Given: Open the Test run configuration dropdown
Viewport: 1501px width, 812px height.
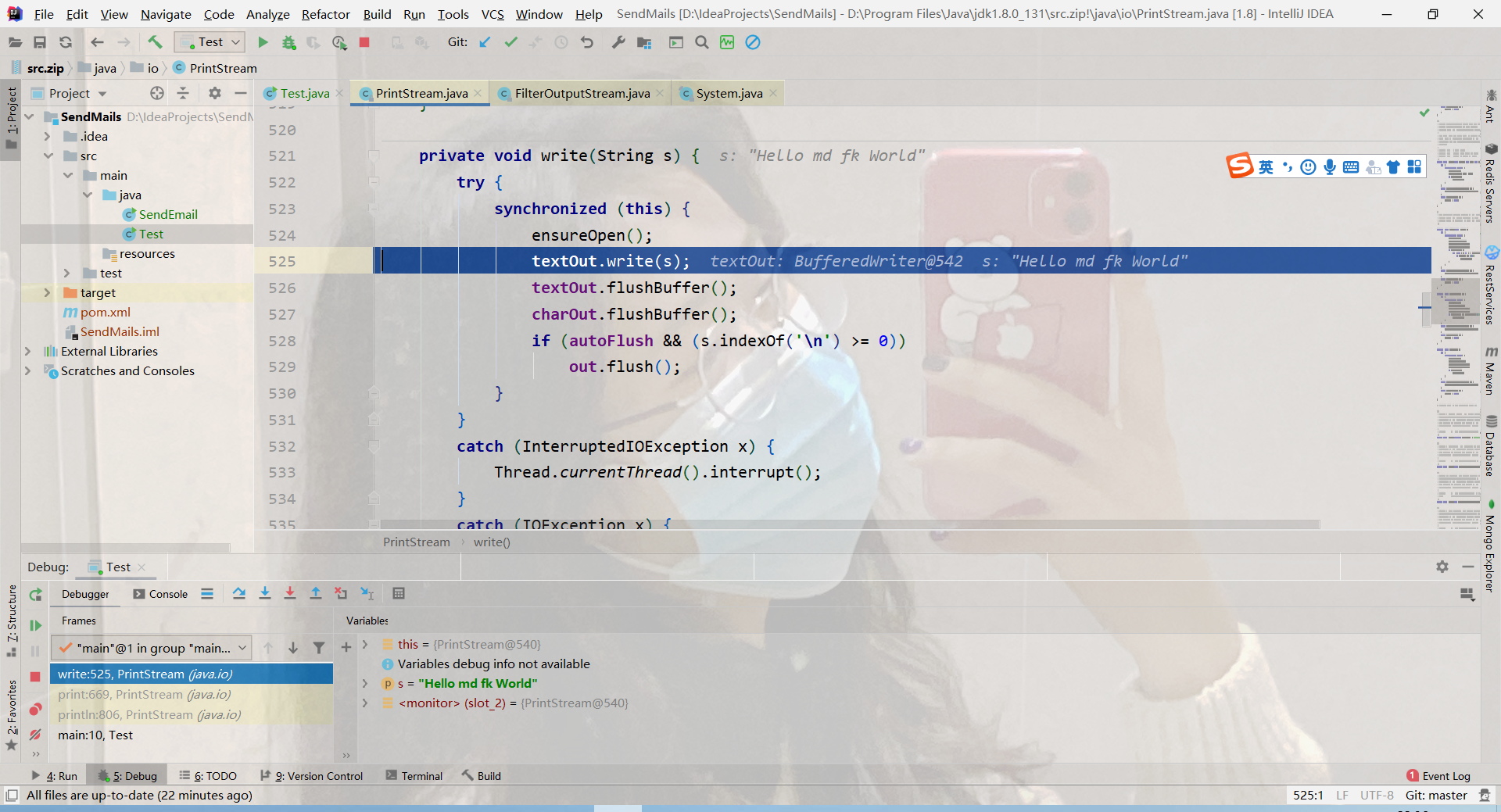Looking at the screenshot, I should (x=210, y=42).
